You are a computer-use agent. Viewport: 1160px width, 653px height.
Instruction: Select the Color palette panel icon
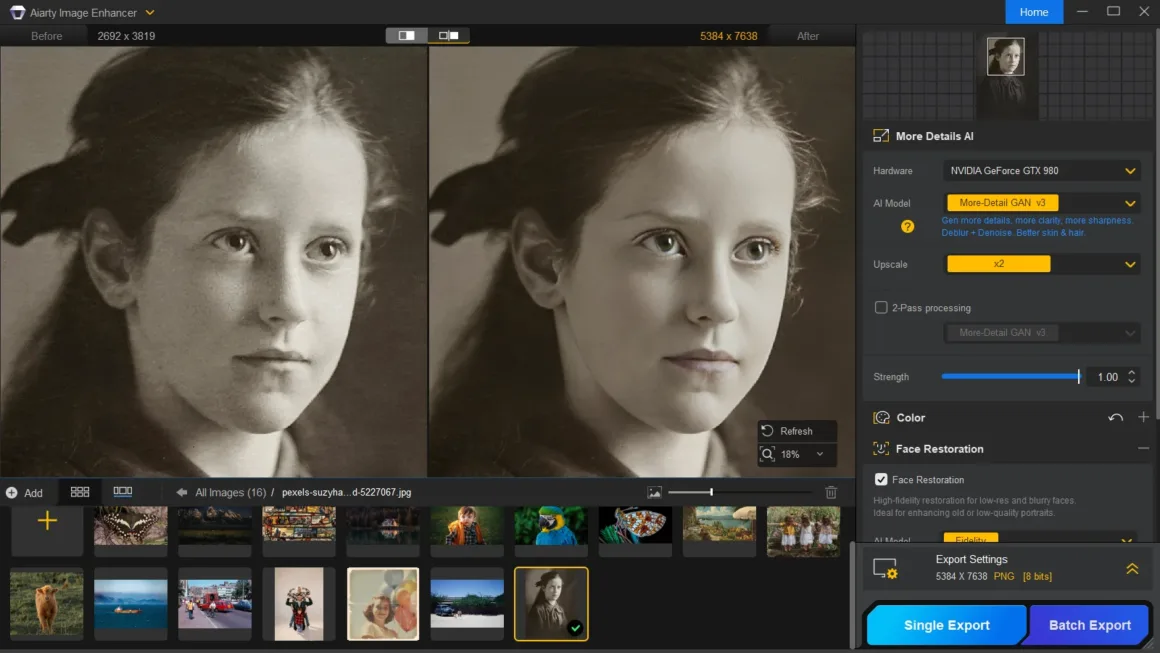tap(882, 417)
